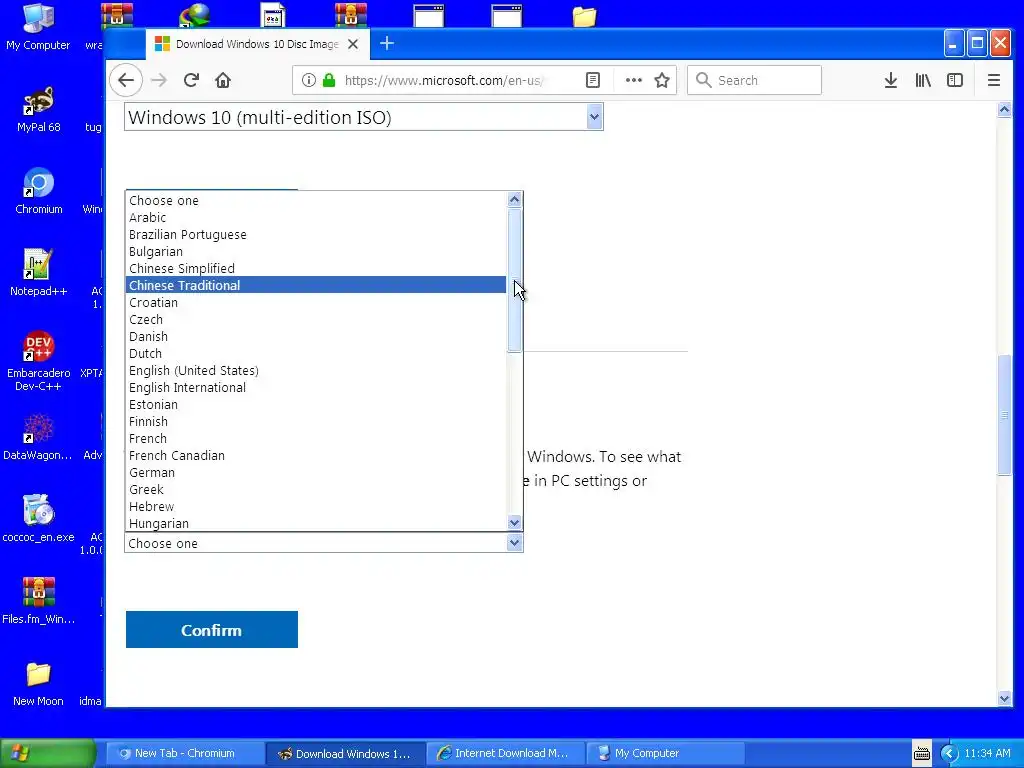Select Hebrew language option
1024x768 pixels.
click(315, 506)
